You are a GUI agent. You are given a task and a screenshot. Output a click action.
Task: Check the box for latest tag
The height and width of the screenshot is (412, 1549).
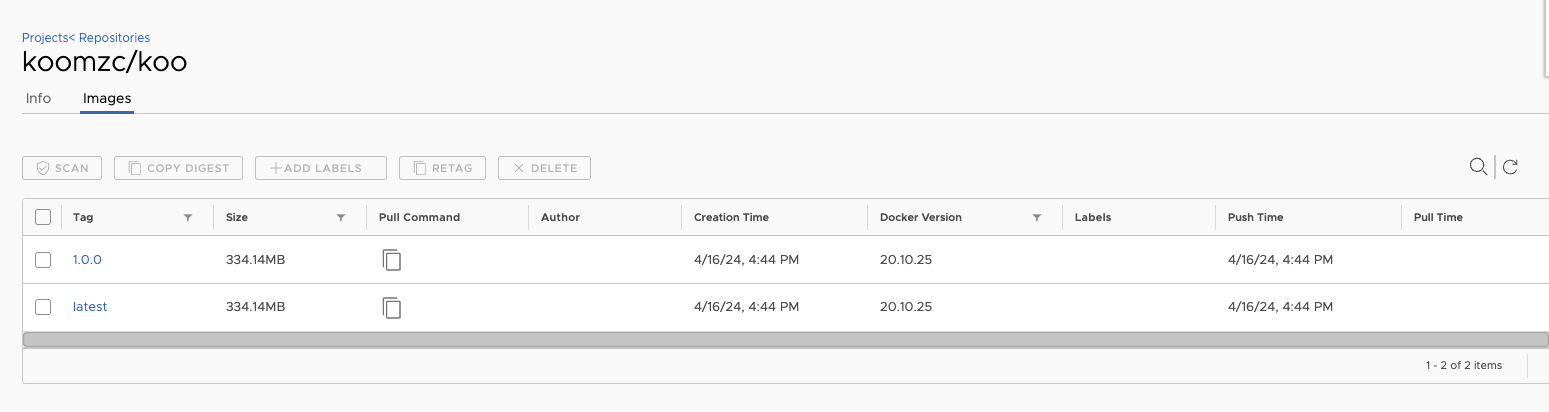[x=43, y=307]
